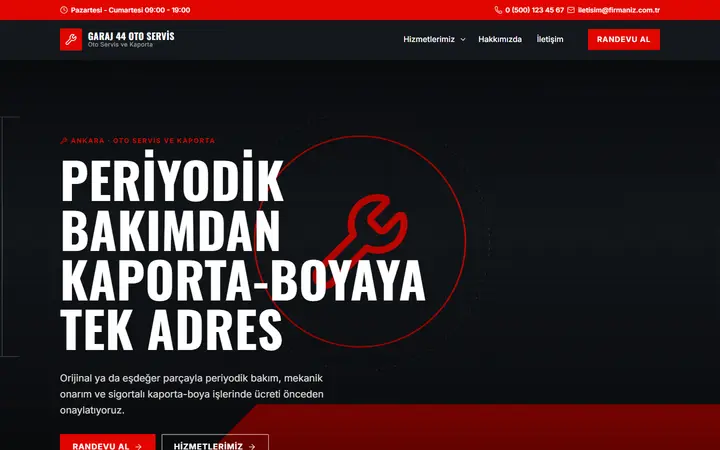Call the phone number 0 (500) 123 45 67
Viewport: 720px width, 450px height.
click(x=534, y=10)
